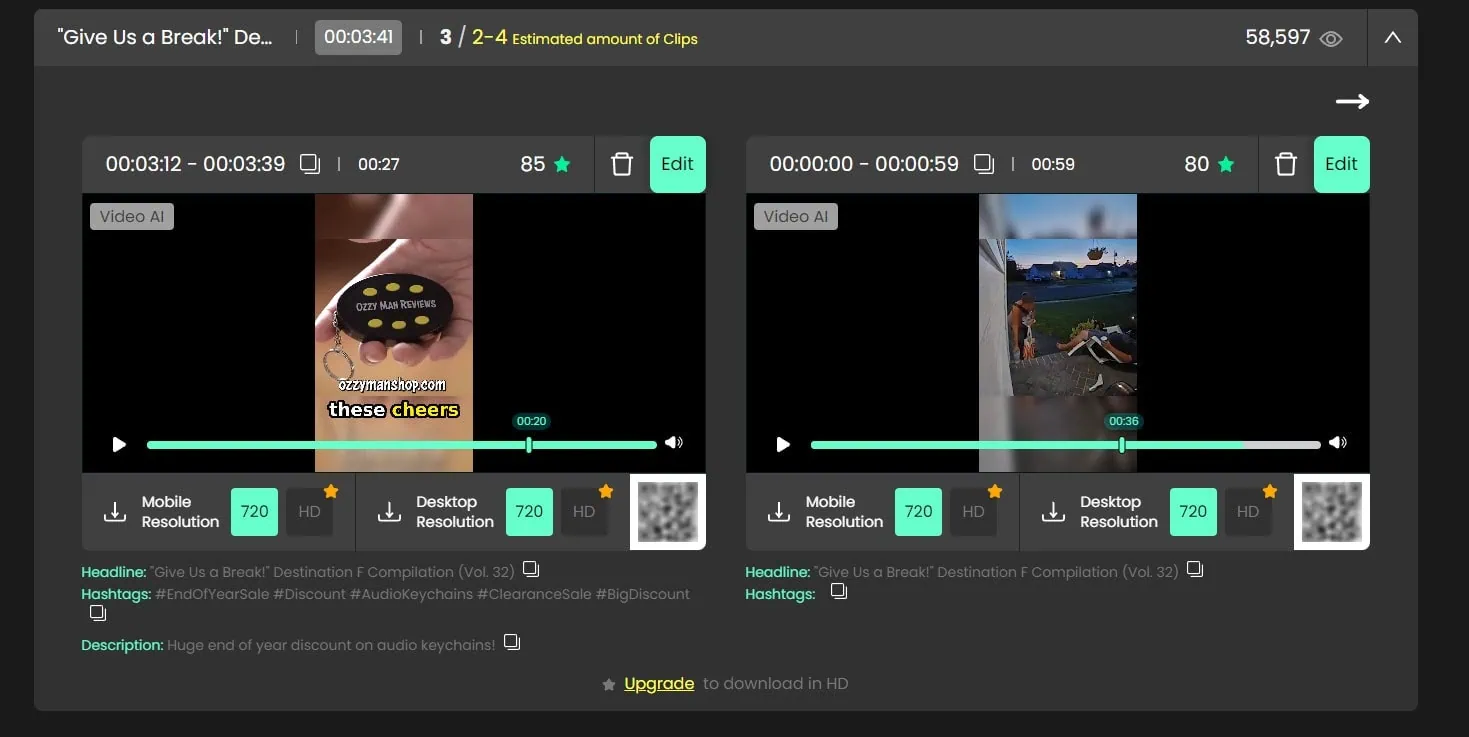This screenshot has width=1469, height=737.
Task: Download second clip Desktop Resolution icon
Action: 1053,512
